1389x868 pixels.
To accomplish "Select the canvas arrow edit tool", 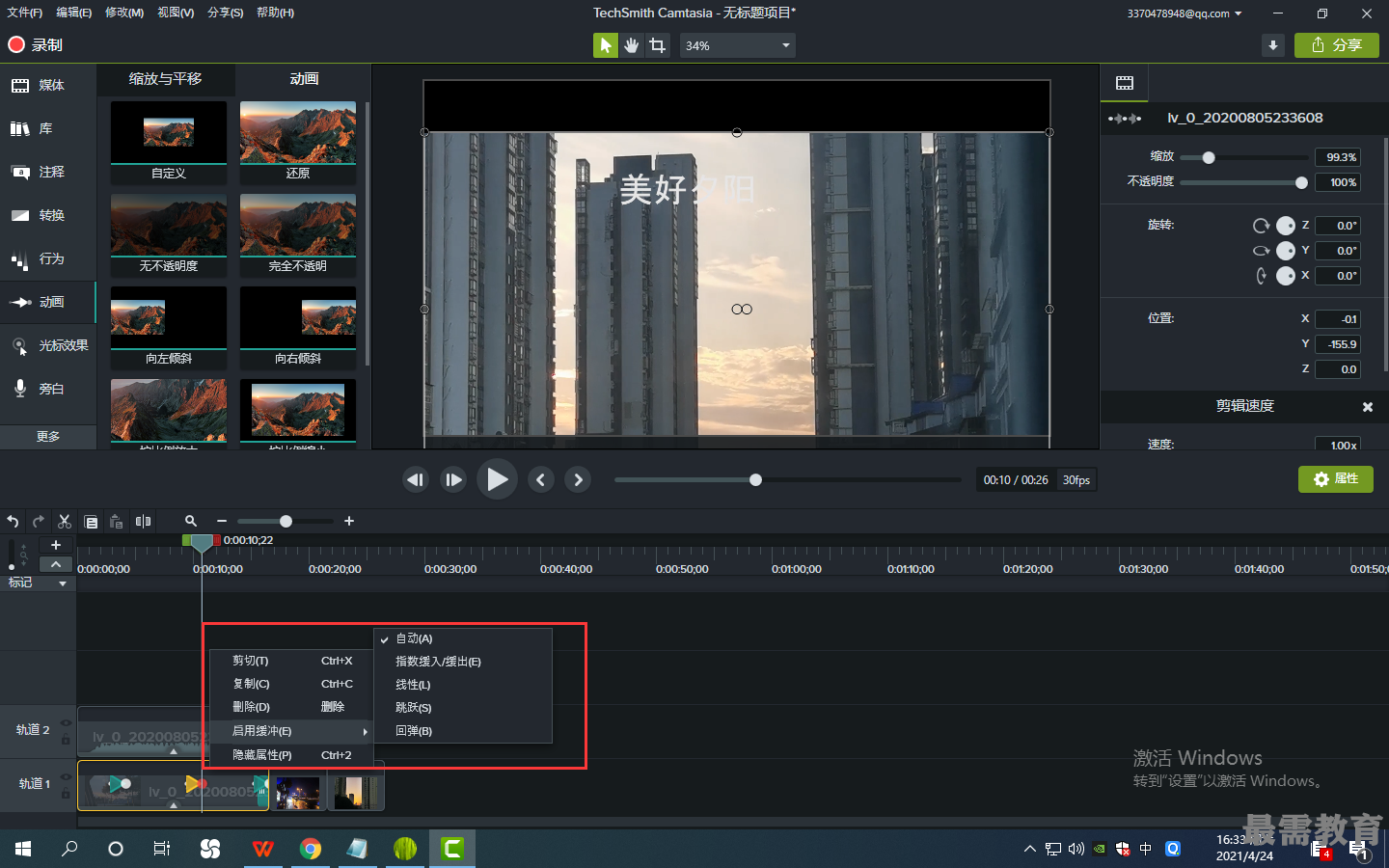I will point(606,45).
